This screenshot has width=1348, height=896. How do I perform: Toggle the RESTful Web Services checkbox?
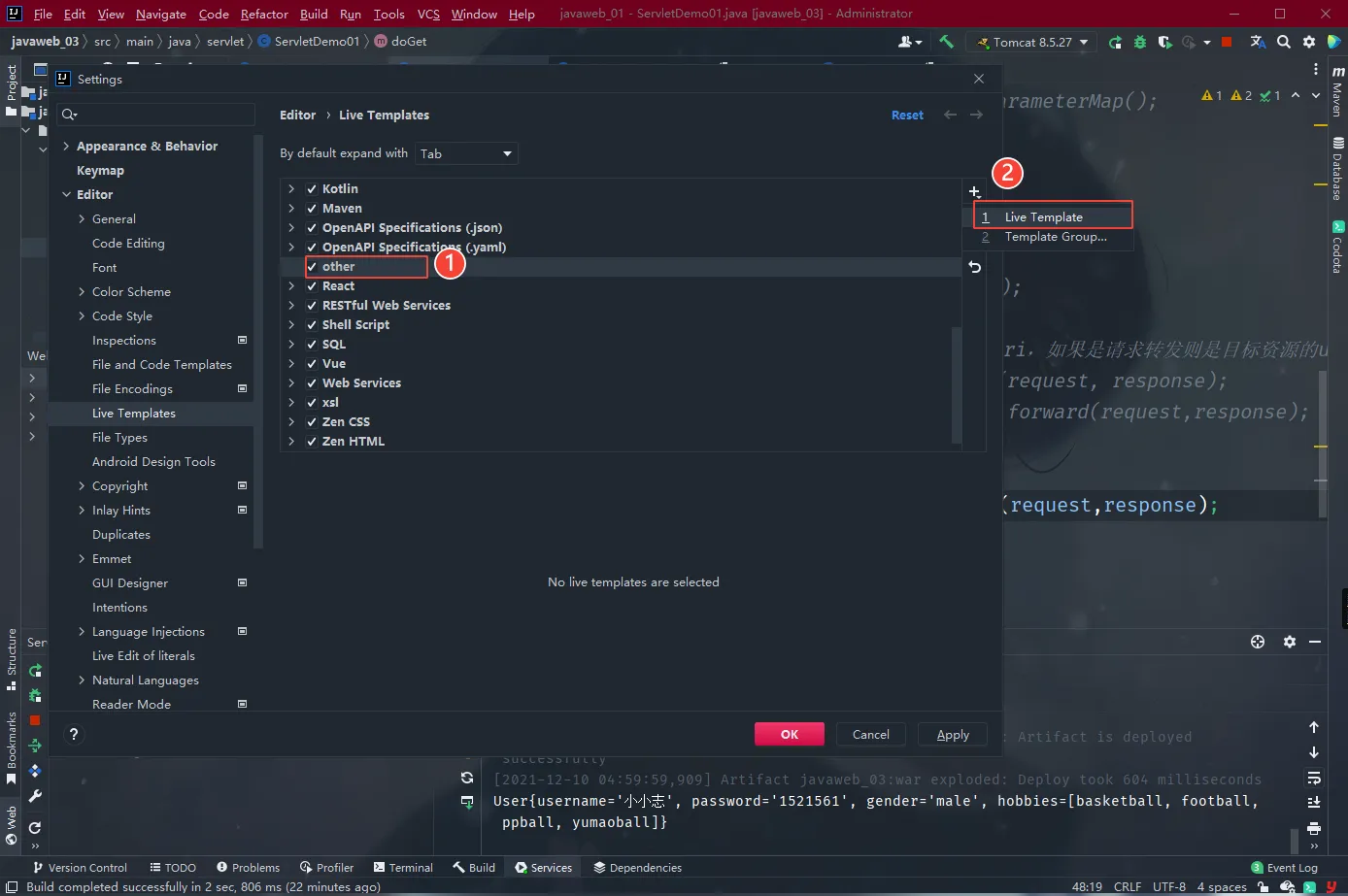click(x=312, y=306)
